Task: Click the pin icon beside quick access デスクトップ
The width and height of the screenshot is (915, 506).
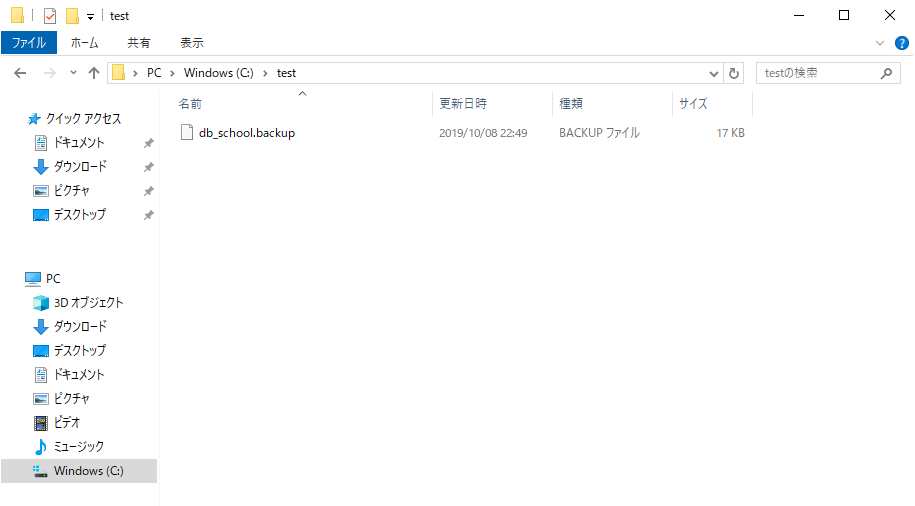Action: [149, 215]
